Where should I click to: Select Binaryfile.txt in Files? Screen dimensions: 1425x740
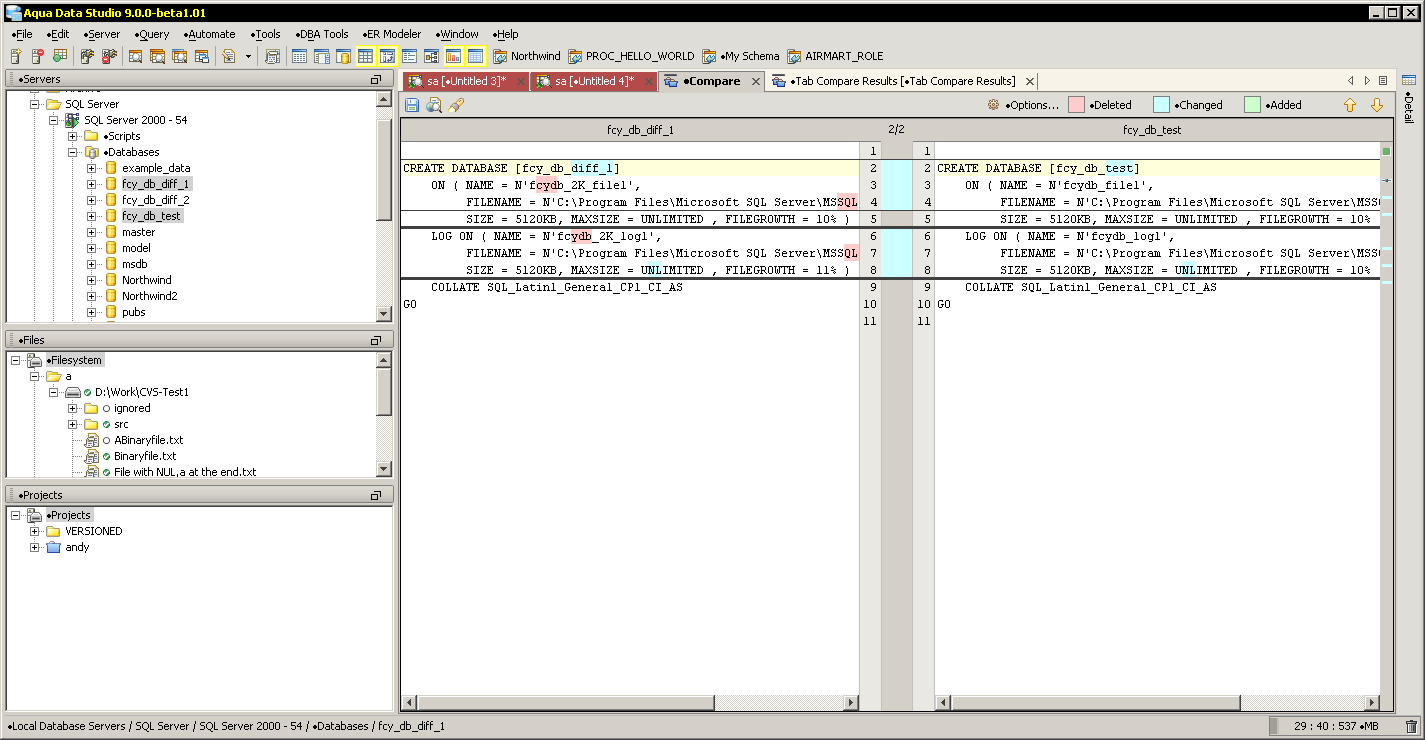click(x=145, y=456)
